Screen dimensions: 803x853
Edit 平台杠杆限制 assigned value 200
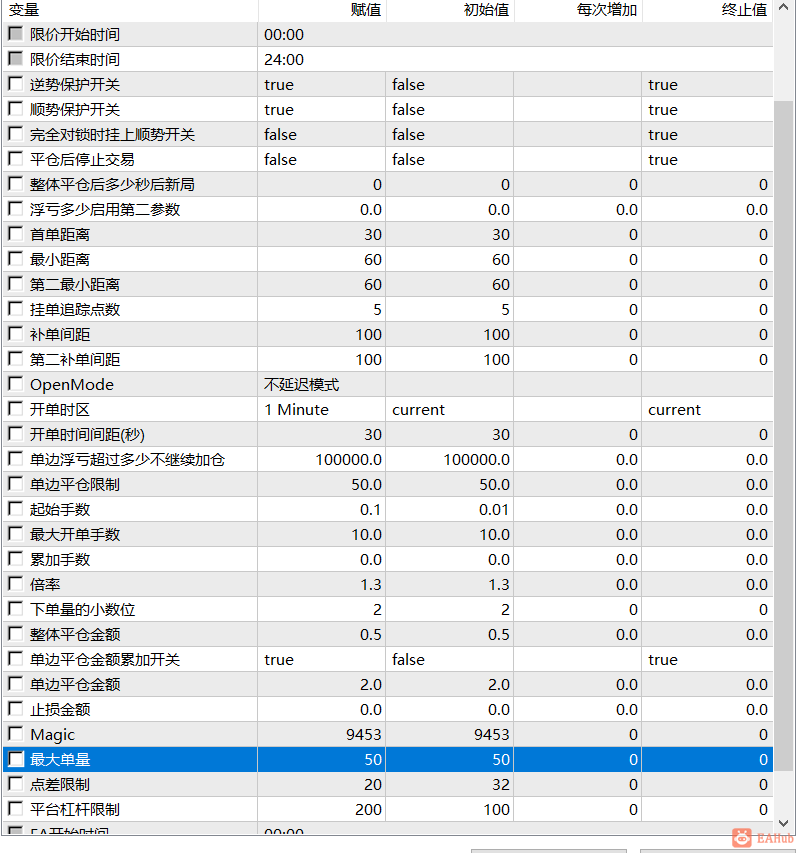pos(322,809)
